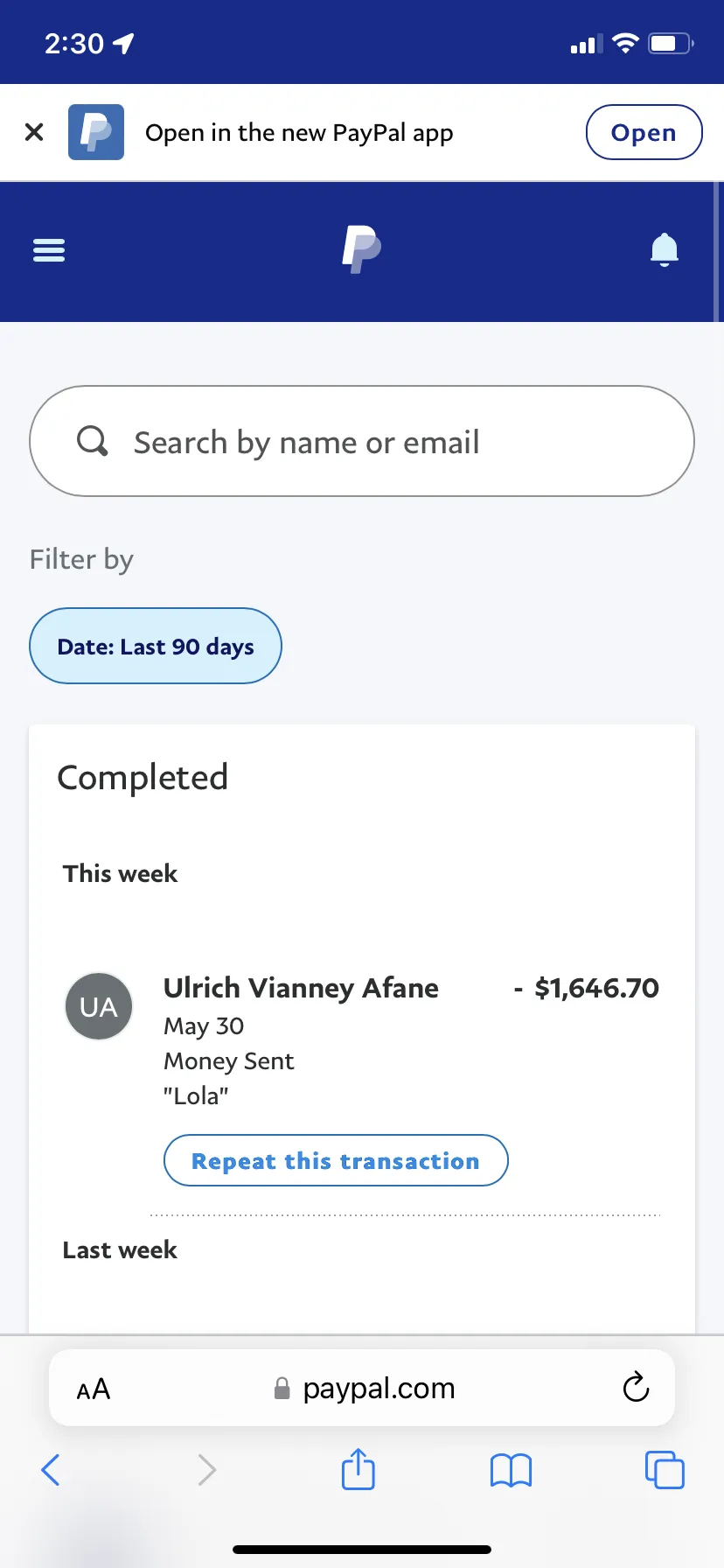Tap the notifications bell icon
This screenshot has height=1568, width=724.
pyautogui.click(x=665, y=249)
